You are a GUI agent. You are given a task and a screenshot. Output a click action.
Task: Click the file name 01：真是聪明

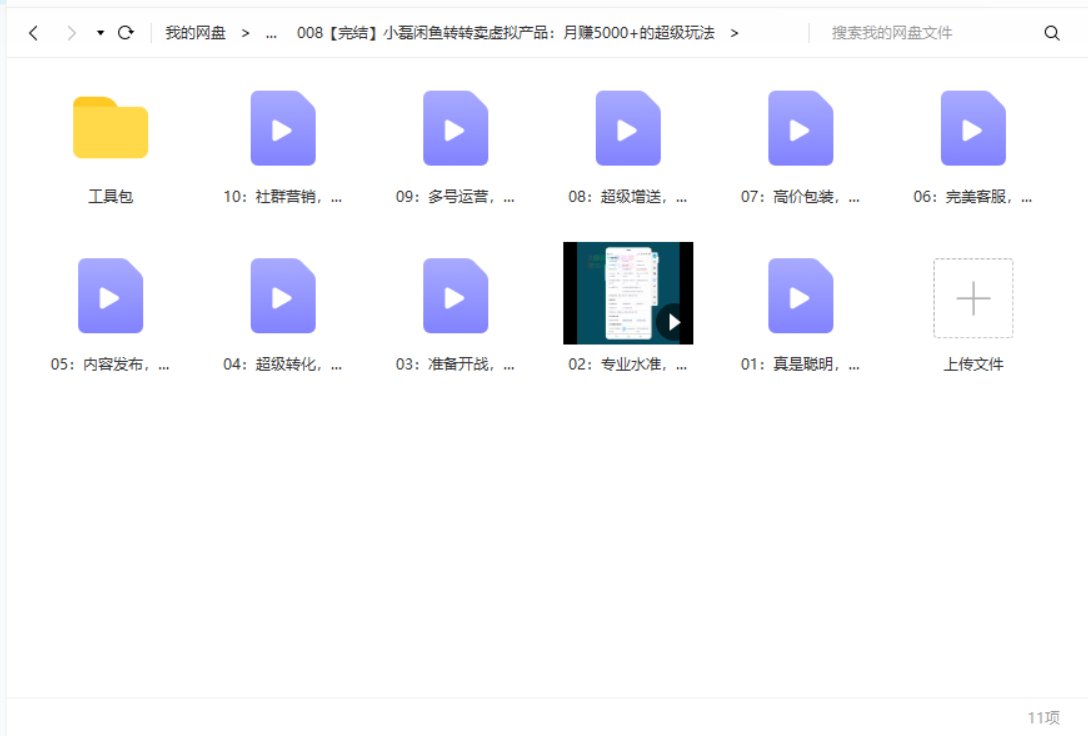point(800,365)
